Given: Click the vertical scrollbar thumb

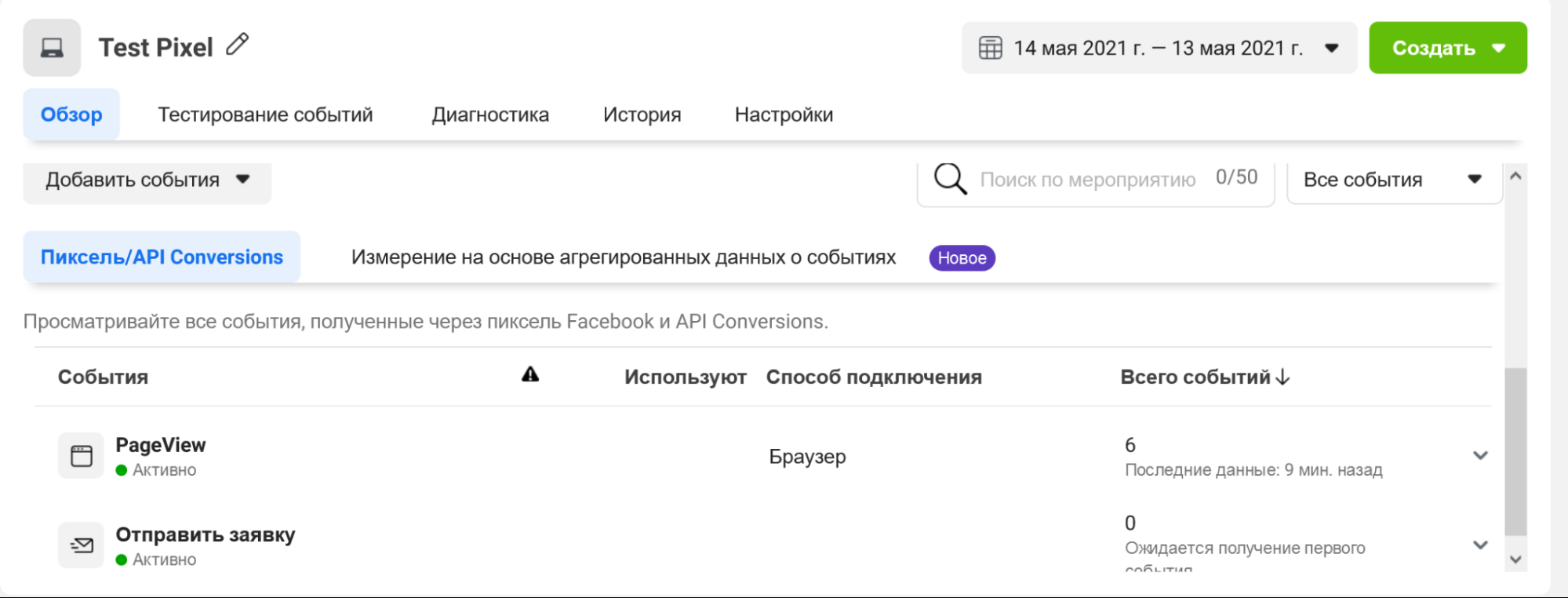Looking at the screenshot, I should pyautogui.click(x=1515, y=451).
